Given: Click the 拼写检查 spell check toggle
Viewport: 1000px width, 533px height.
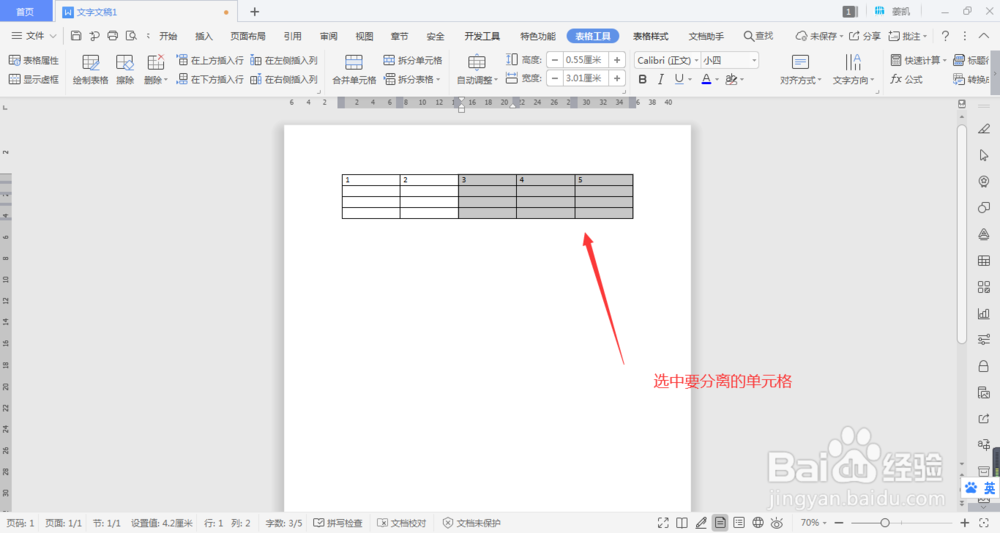Looking at the screenshot, I should coord(337,523).
